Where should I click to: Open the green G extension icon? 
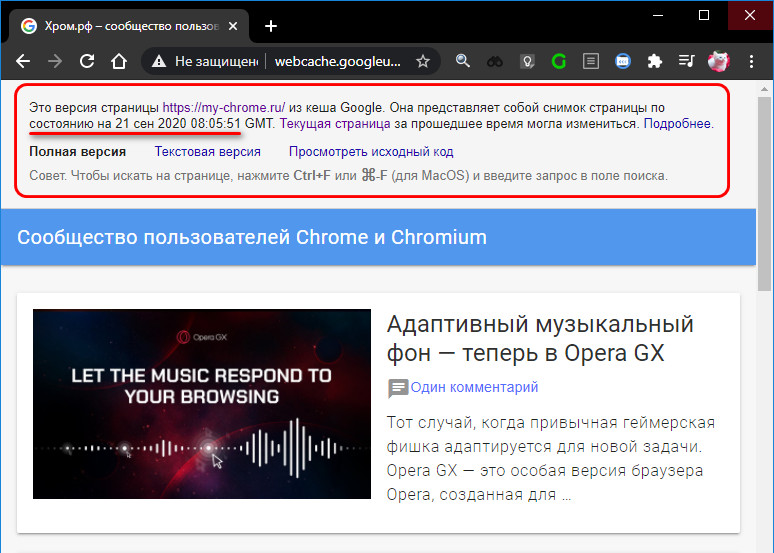559,61
